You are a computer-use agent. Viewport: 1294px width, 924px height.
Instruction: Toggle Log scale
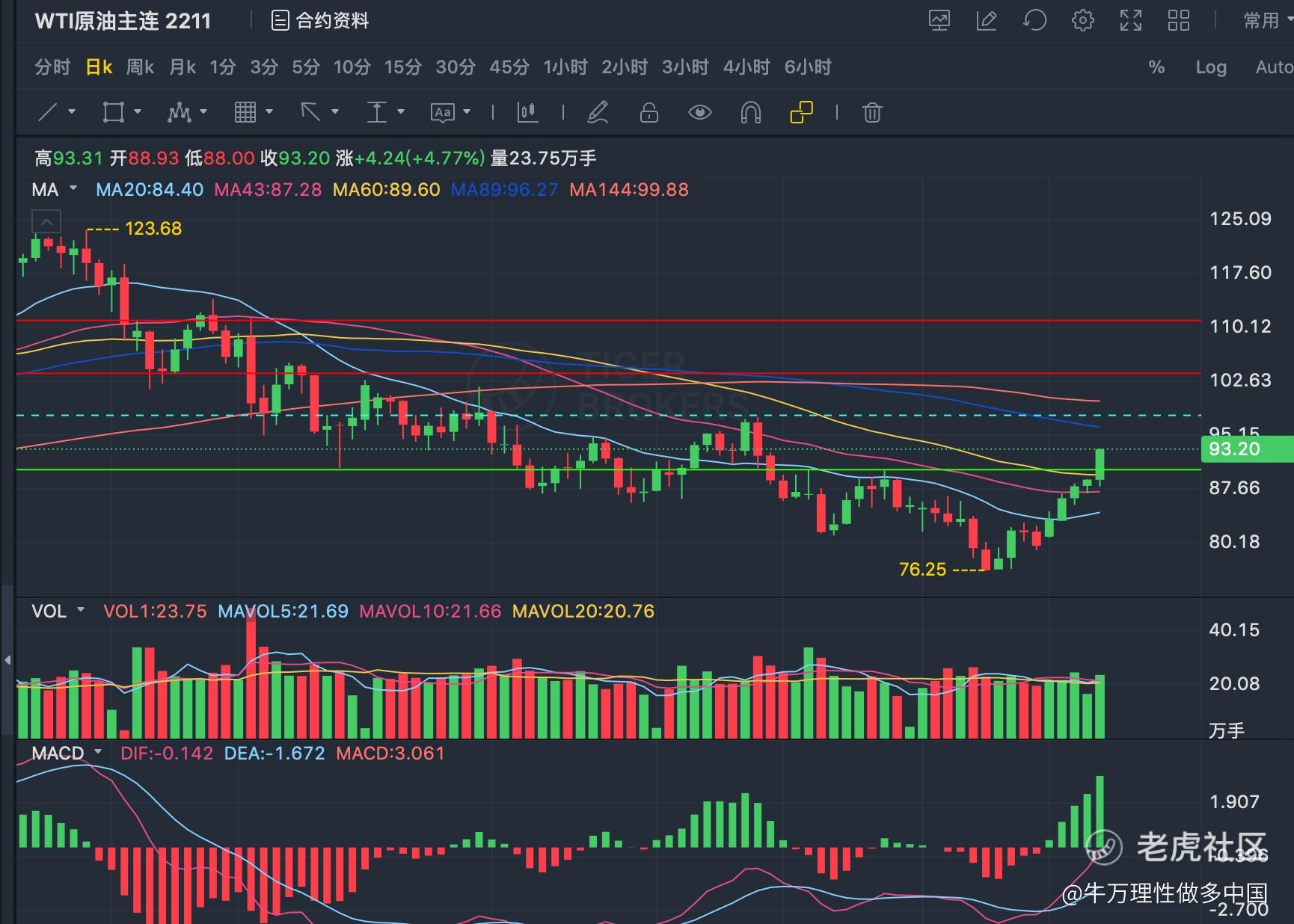tap(1211, 67)
